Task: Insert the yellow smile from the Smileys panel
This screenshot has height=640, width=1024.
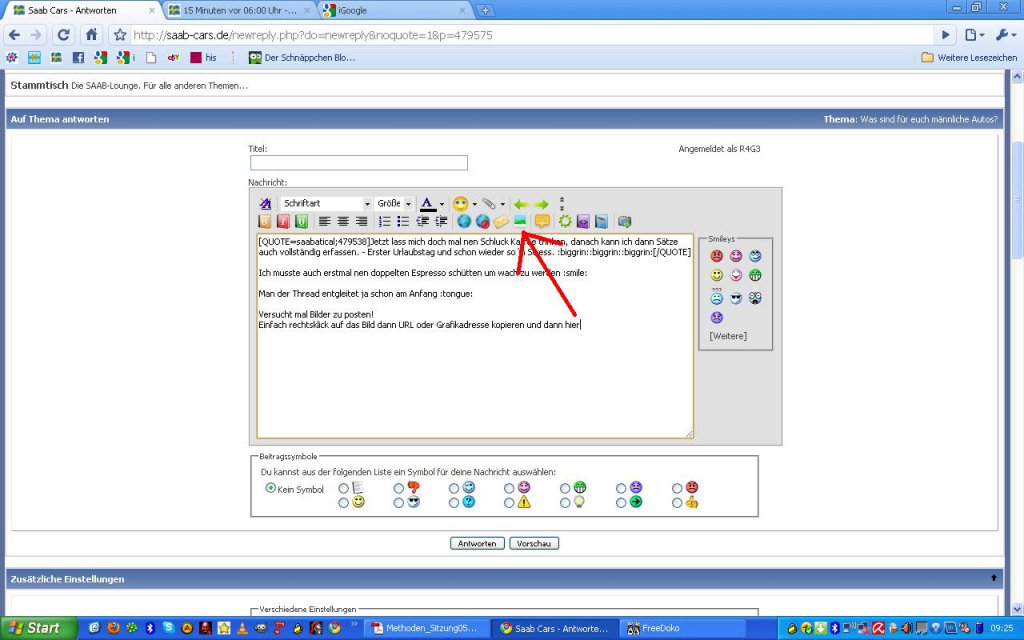Action: pos(717,275)
